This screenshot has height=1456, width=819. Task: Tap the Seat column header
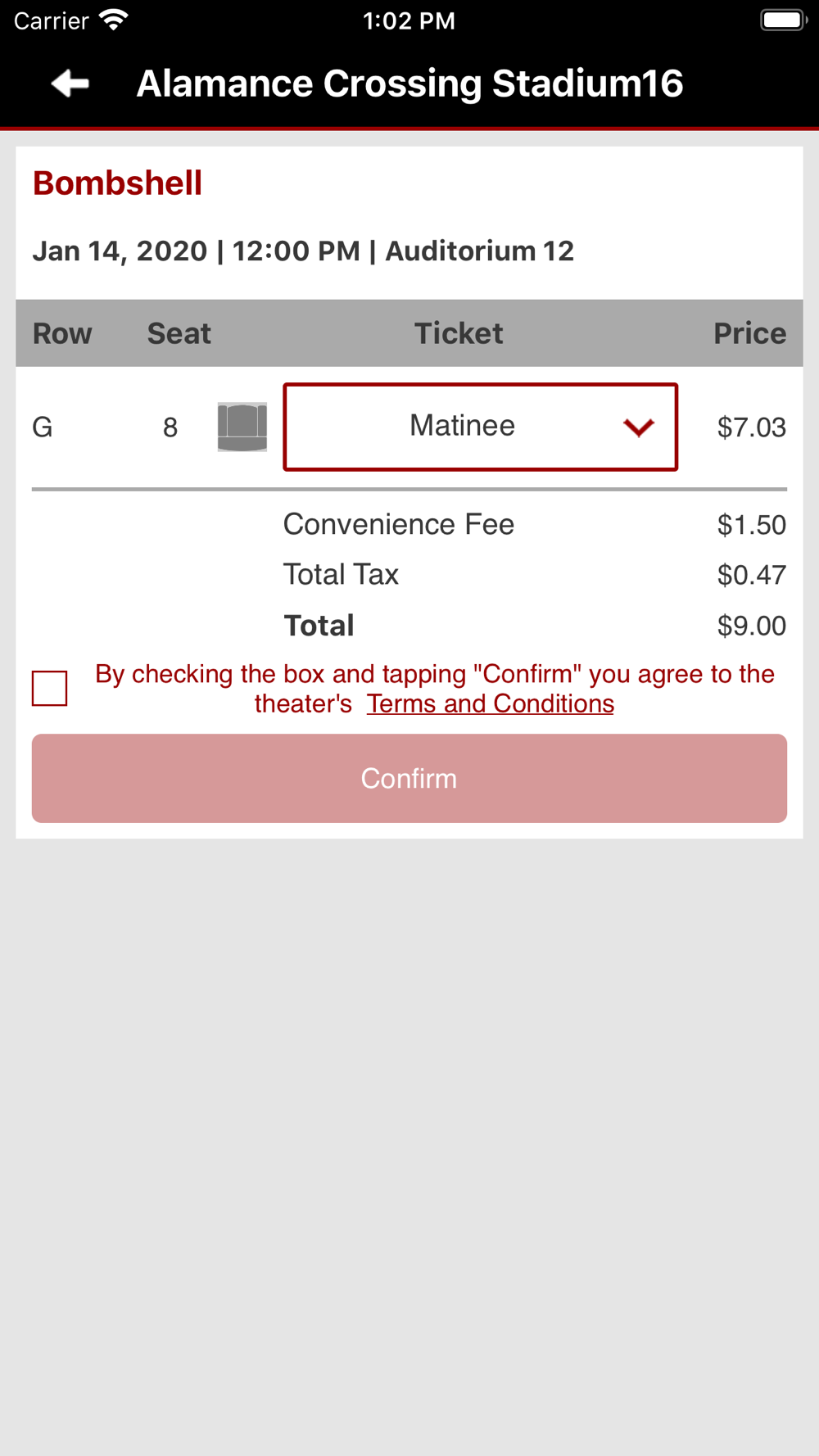pos(179,333)
